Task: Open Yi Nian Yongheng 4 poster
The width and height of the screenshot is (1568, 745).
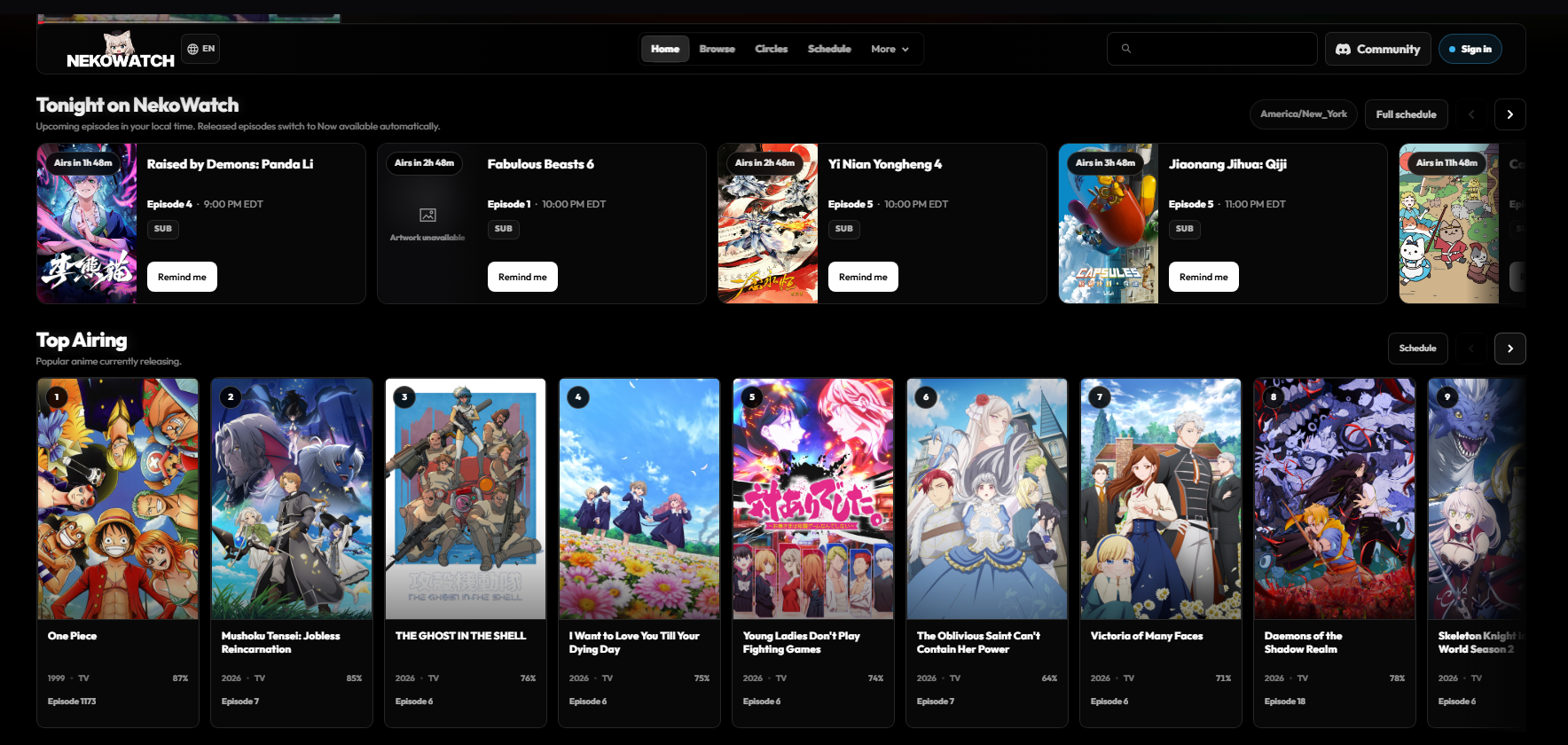Action: [x=768, y=223]
